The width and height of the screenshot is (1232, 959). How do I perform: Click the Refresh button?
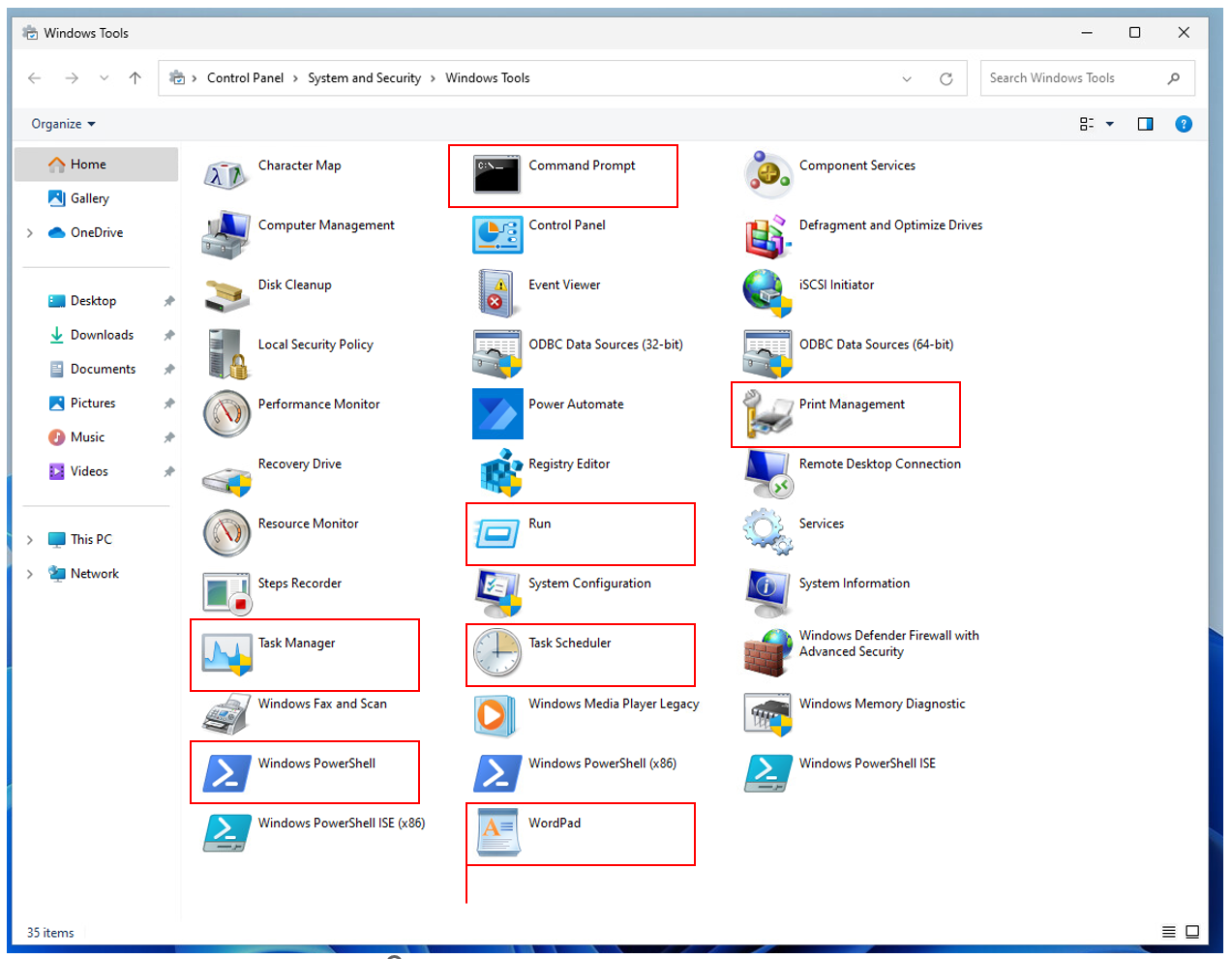tap(946, 79)
